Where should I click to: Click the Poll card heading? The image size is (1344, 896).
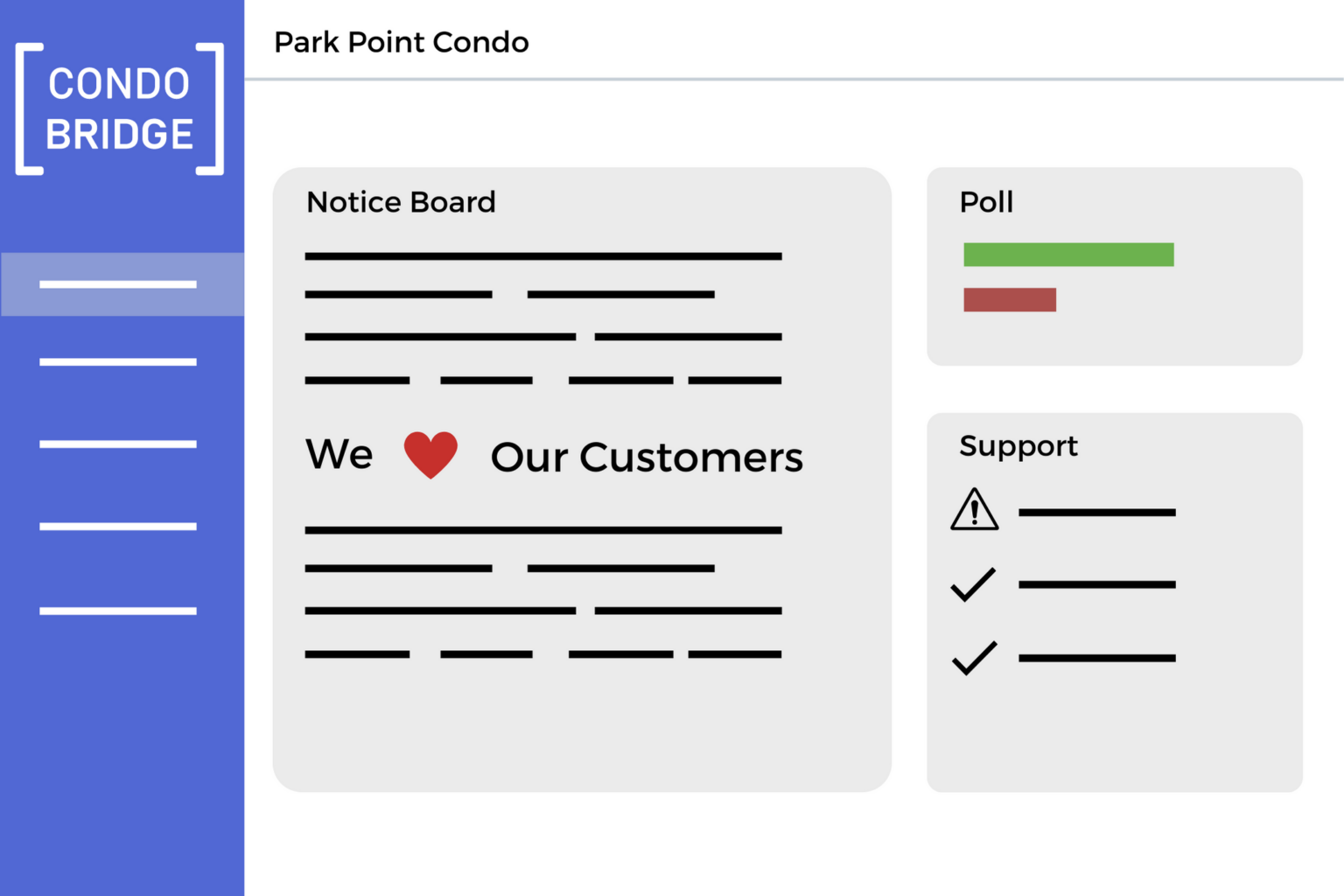(x=986, y=202)
